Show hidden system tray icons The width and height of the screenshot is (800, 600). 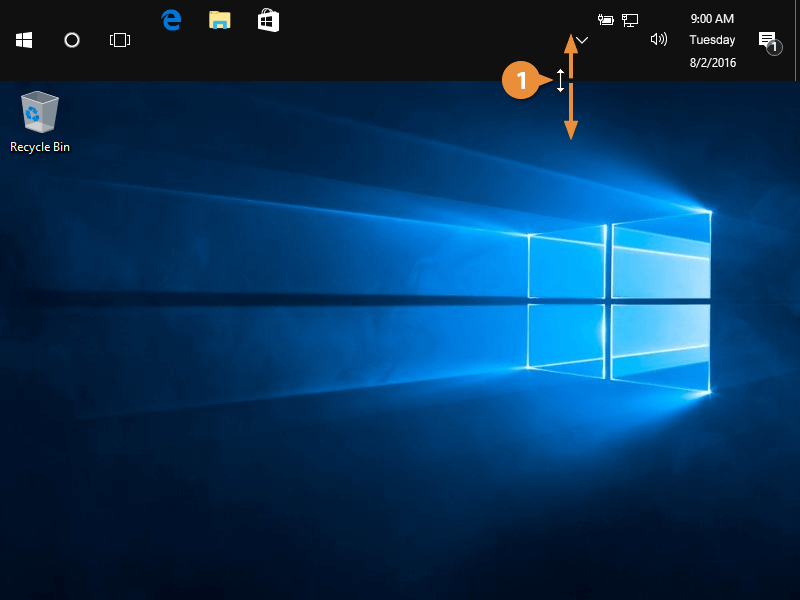click(x=582, y=40)
